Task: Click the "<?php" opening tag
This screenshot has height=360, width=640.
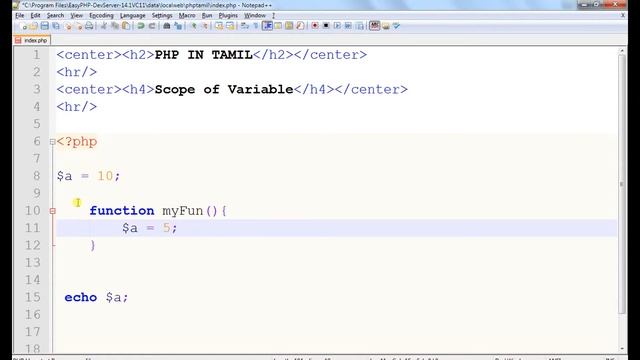Action: (x=77, y=142)
